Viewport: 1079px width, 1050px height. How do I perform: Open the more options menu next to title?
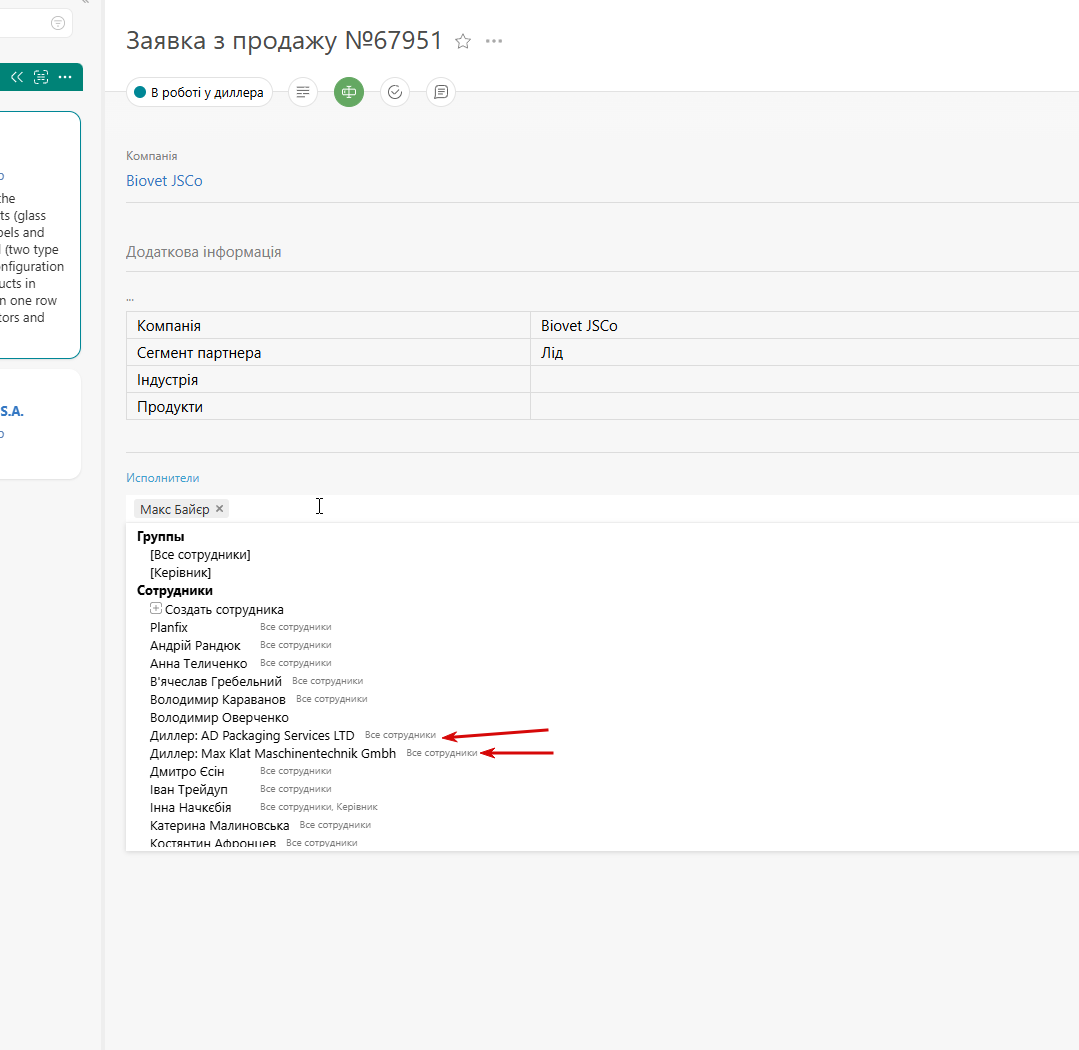(493, 41)
